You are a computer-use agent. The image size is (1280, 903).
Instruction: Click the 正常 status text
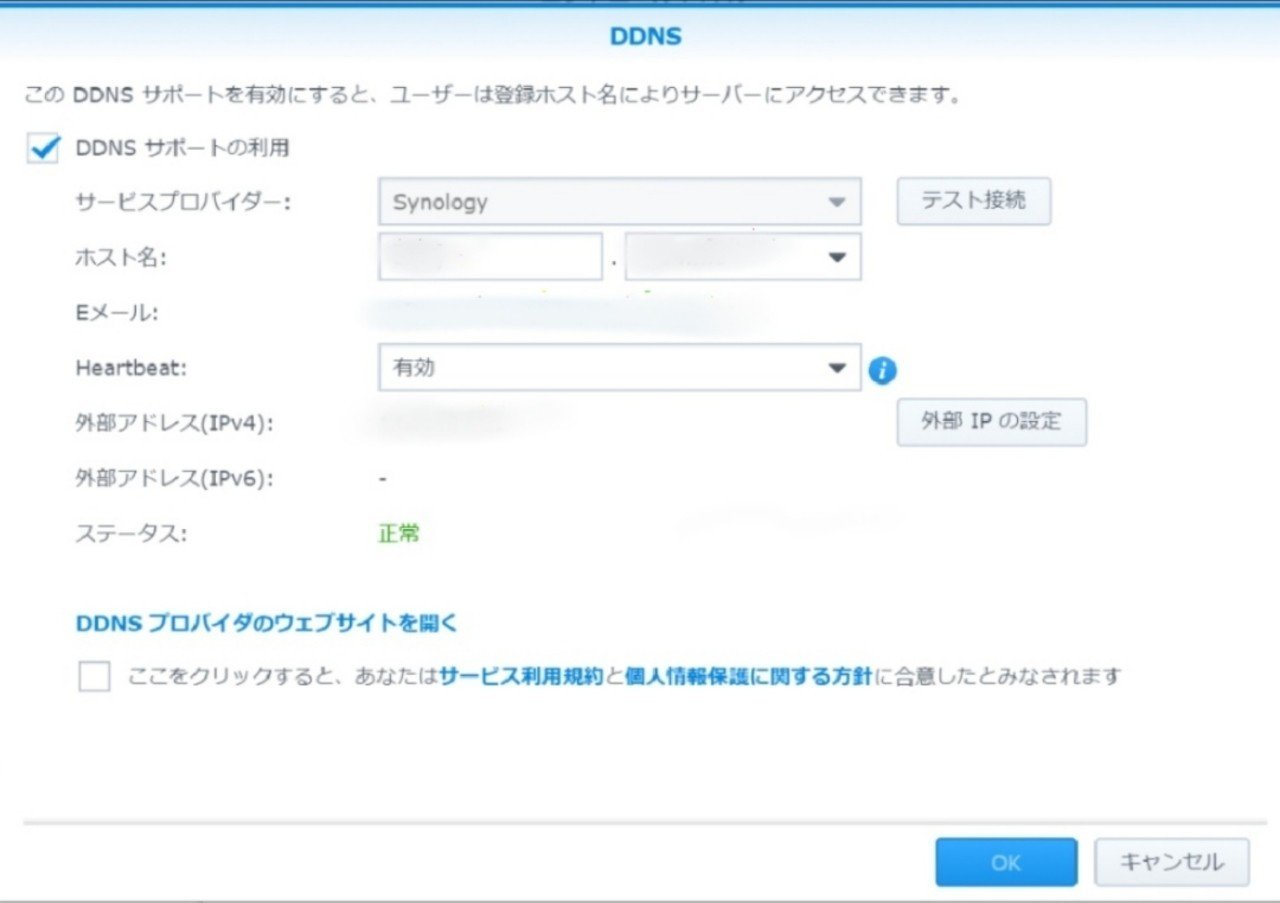tap(399, 533)
